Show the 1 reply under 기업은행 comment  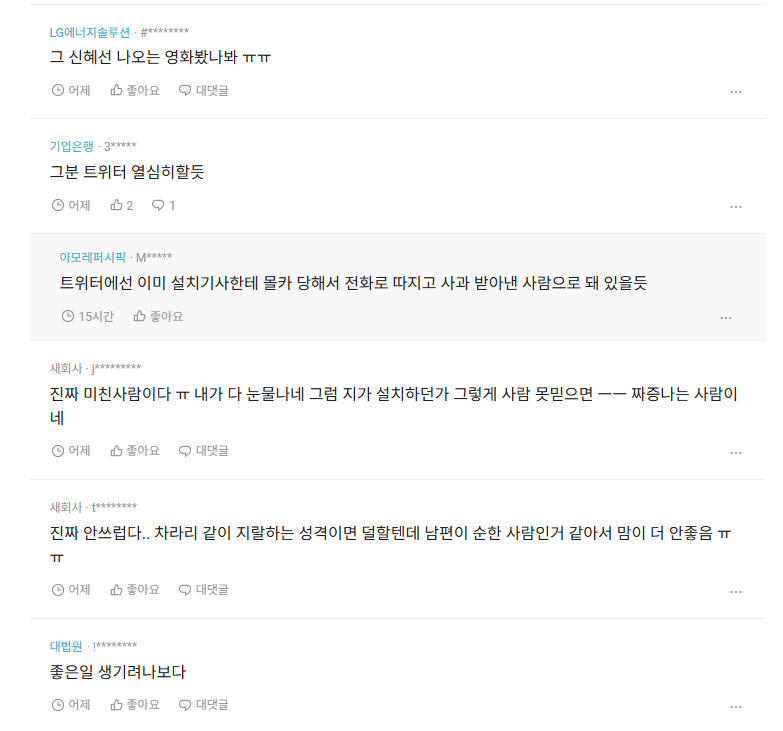click(163, 205)
